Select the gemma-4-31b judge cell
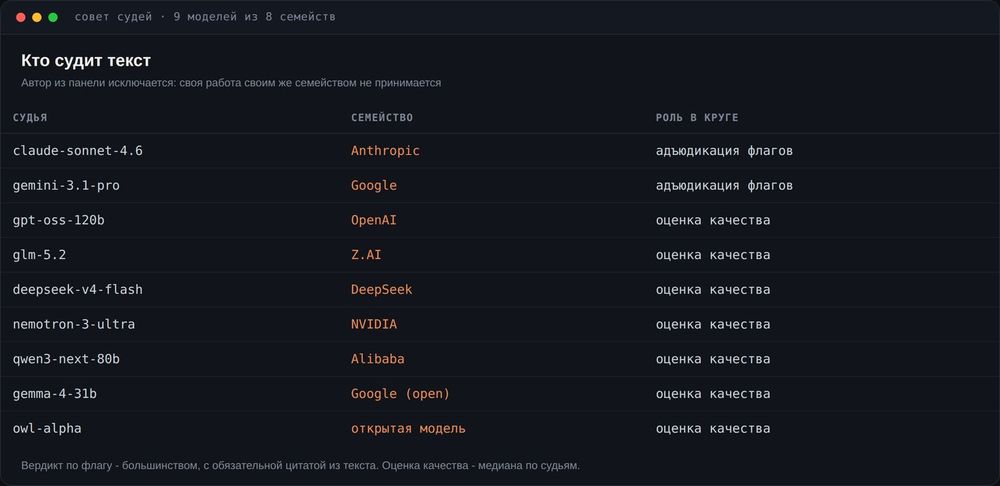This screenshot has height=486, width=1000. [x=55, y=394]
